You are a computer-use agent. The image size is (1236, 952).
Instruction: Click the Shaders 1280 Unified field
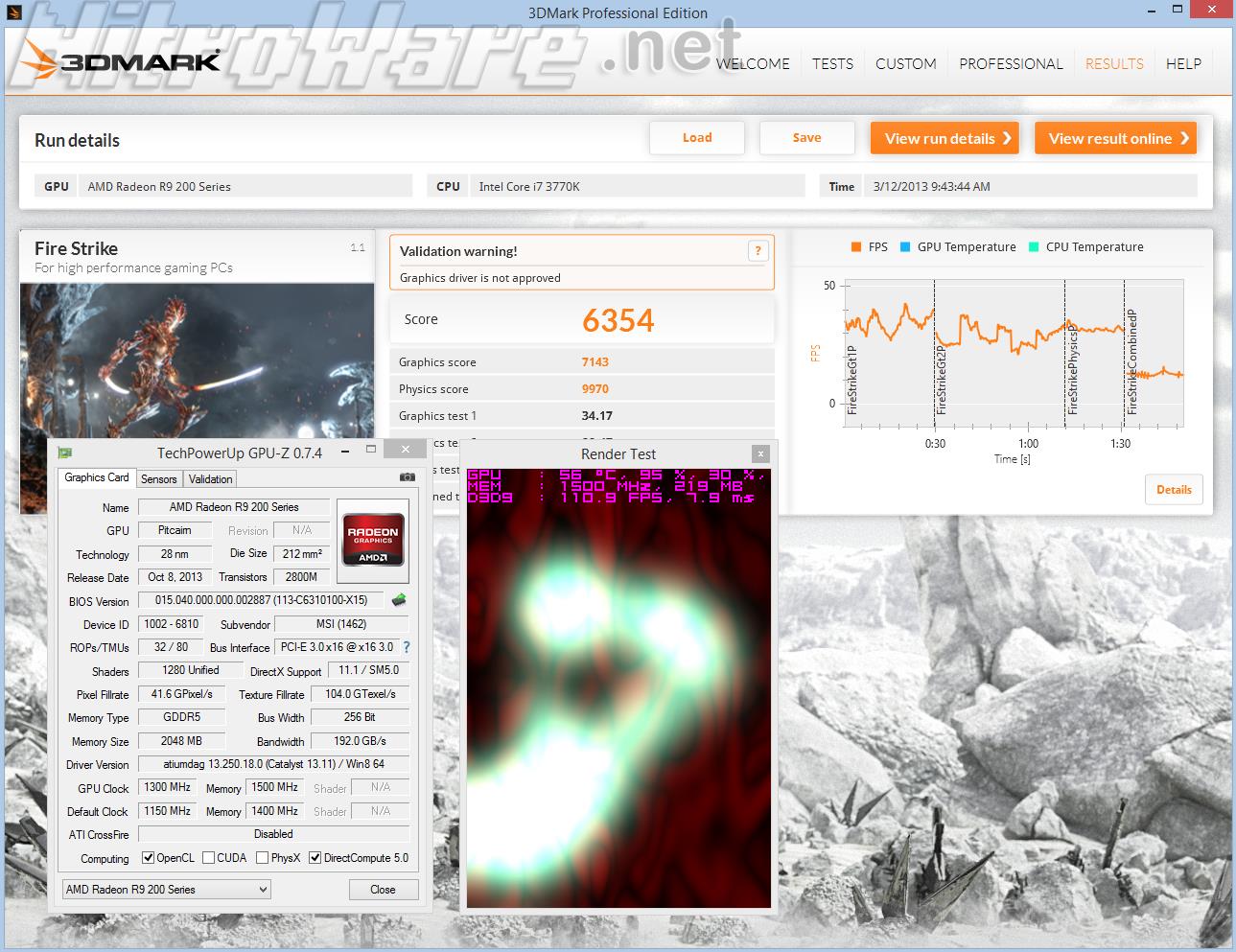click(x=190, y=670)
